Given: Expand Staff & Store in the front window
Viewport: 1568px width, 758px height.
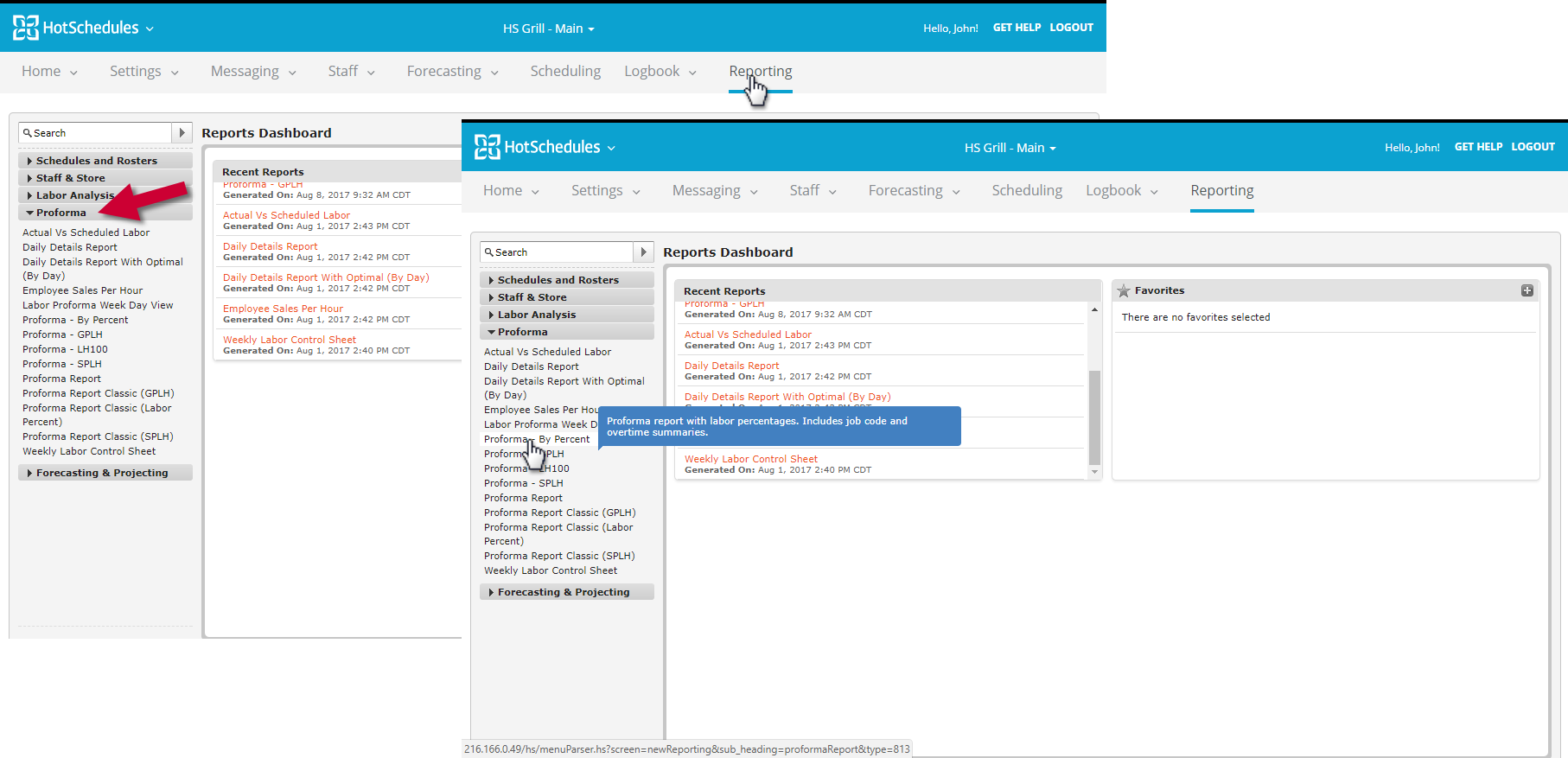Looking at the screenshot, I should (567, 297).
